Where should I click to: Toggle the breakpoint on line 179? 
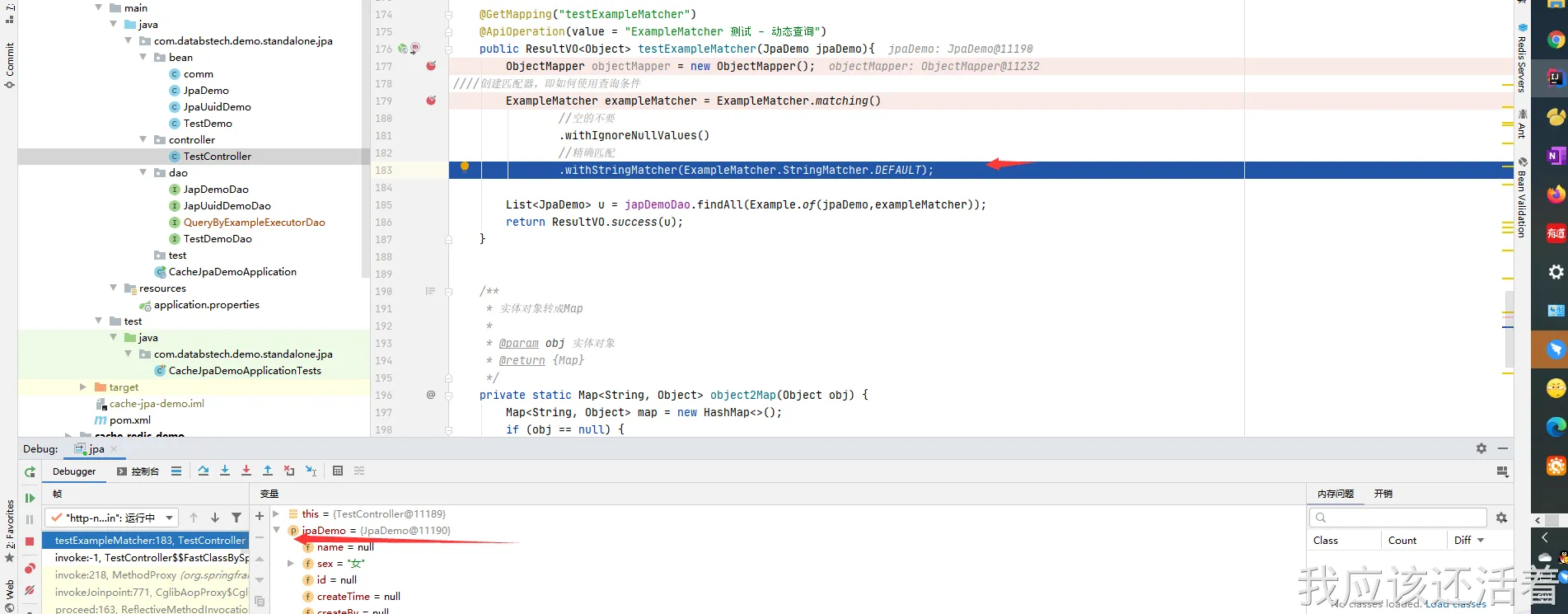[x=431, y=101]
